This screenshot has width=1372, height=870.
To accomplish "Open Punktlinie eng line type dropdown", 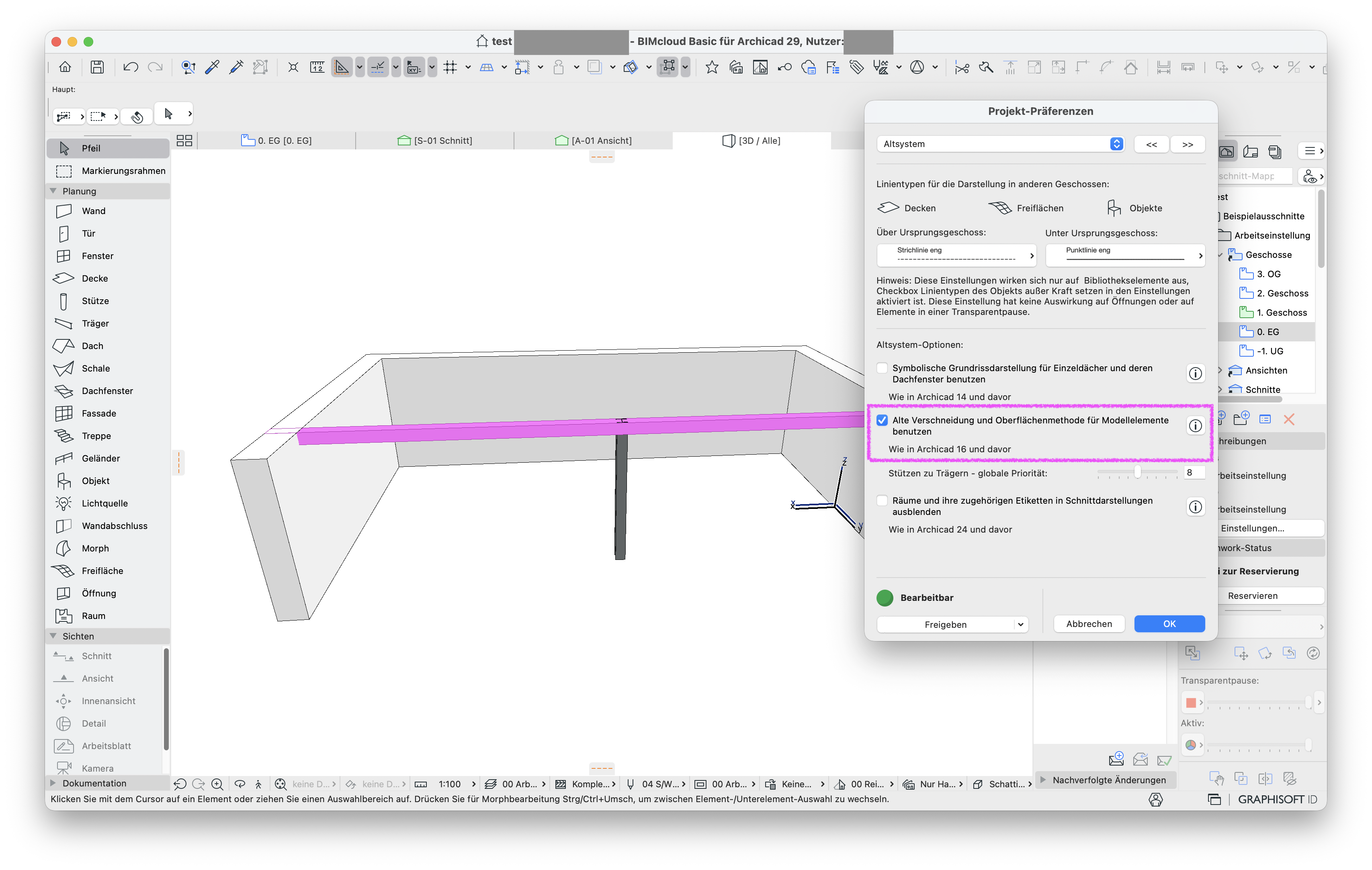I will [x=1125, y=255].
